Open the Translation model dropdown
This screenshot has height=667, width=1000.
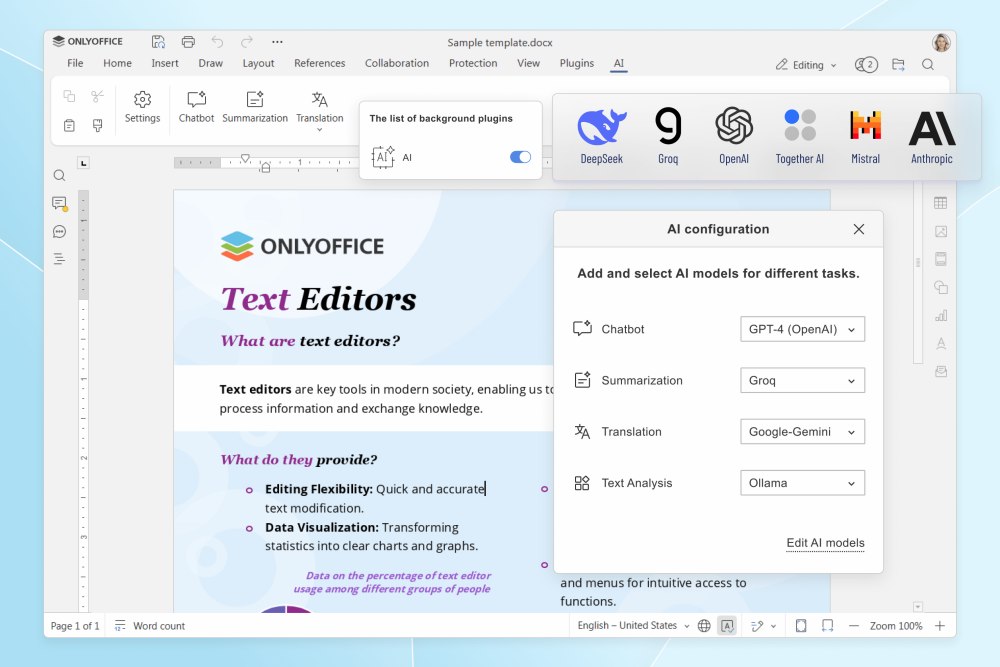pos(802,432)
